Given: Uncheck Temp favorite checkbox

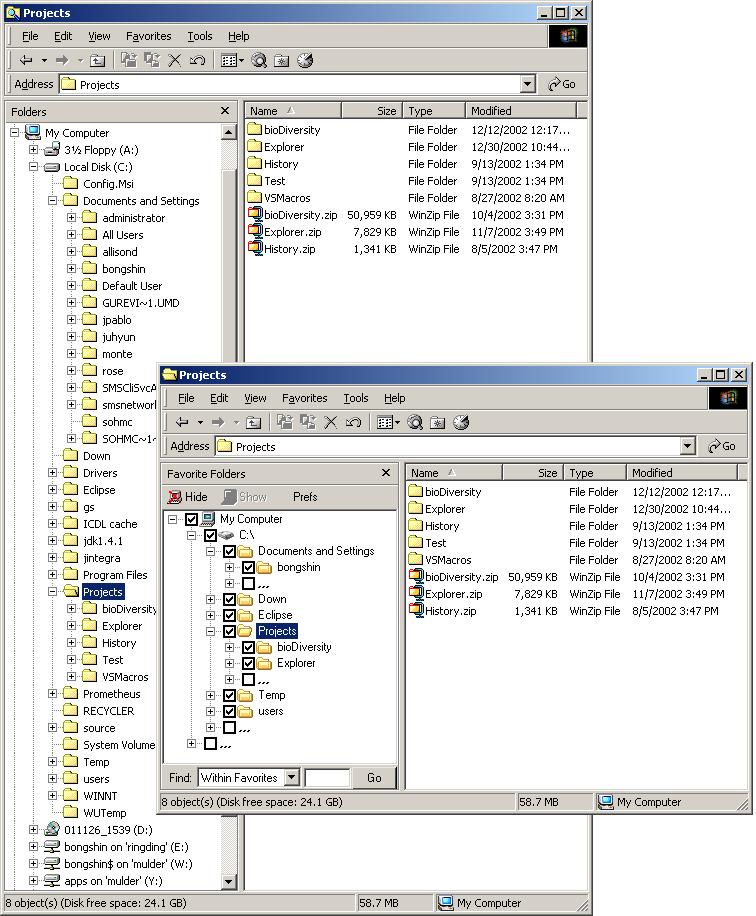Looking at the screenshot, I should 230,695.
